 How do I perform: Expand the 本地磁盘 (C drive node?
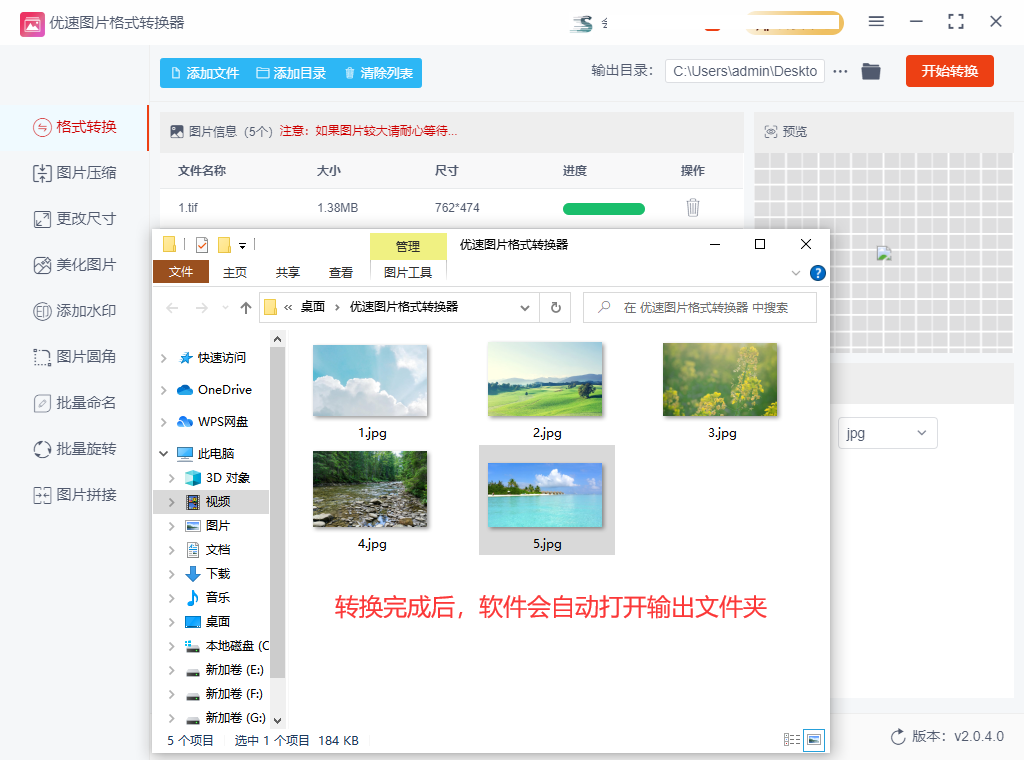[172, 646]
